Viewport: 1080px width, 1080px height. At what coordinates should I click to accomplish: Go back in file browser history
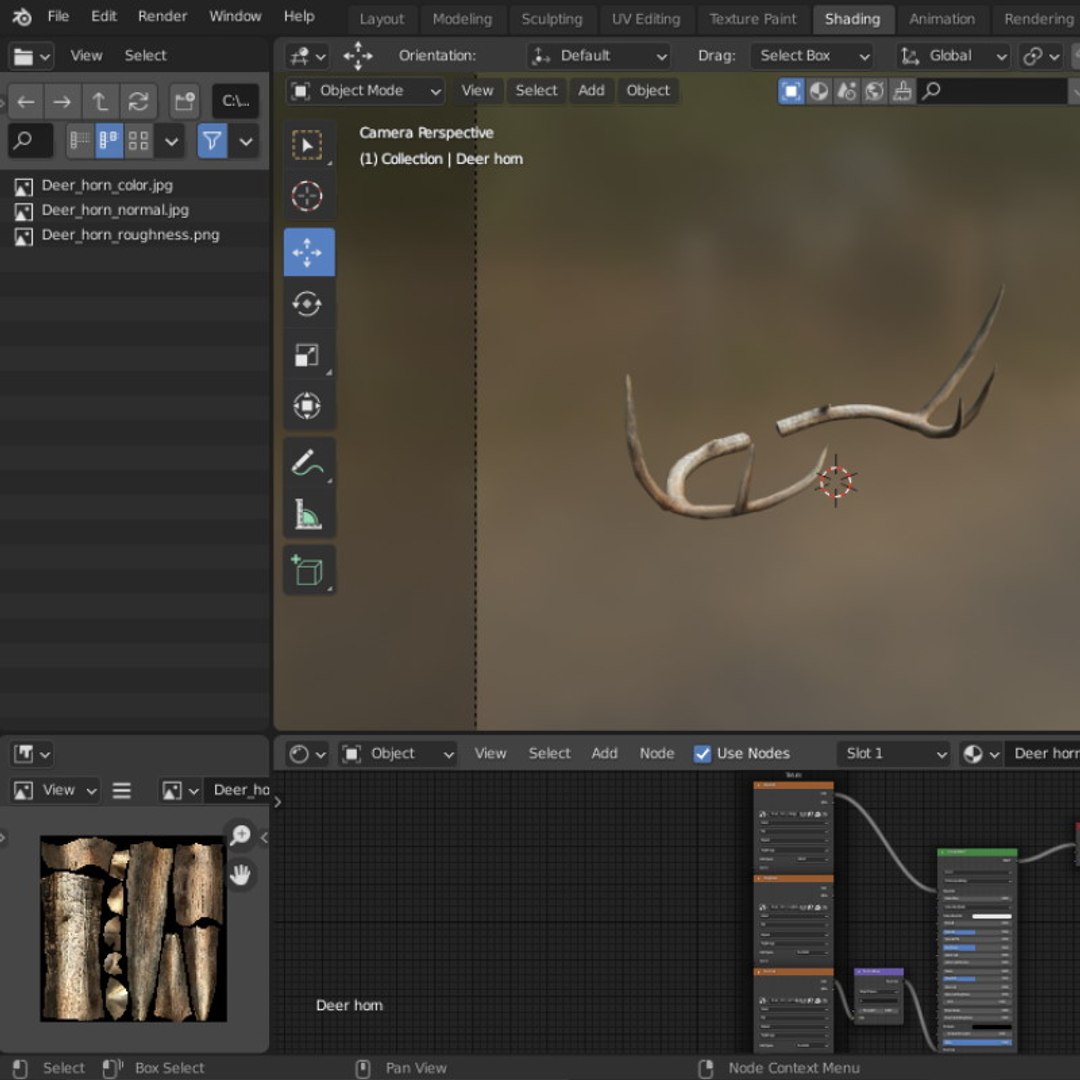[25, 102]
